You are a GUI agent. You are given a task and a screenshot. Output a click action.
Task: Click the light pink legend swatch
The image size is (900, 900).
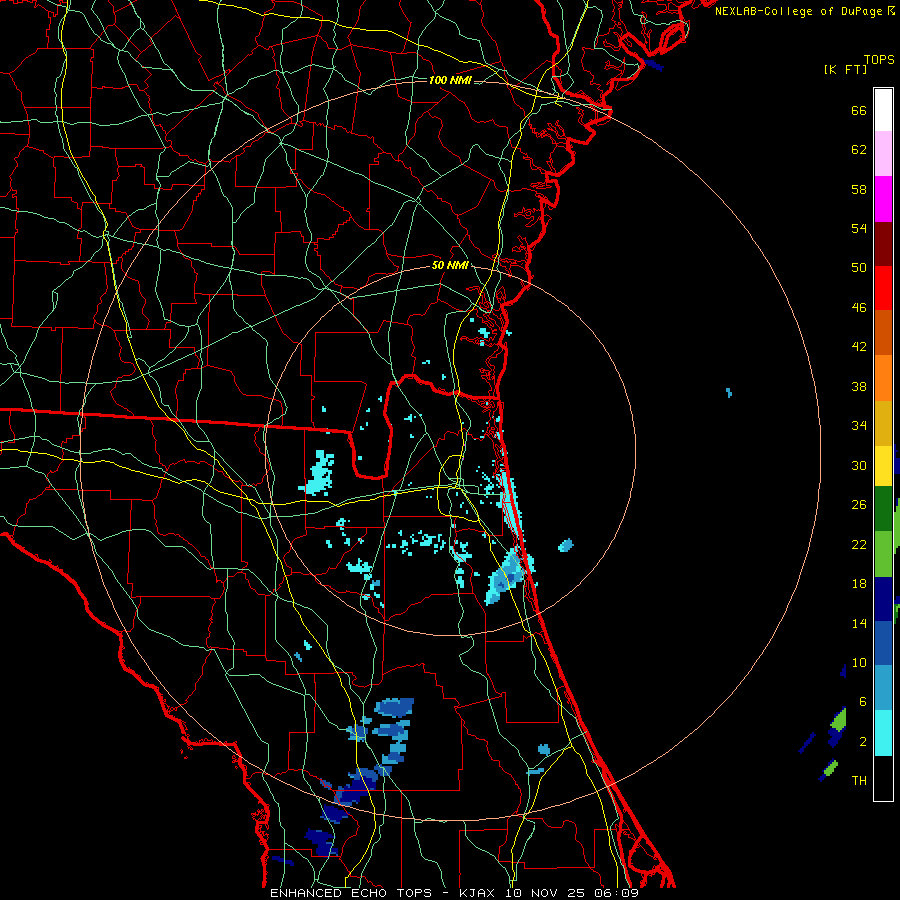883,153
